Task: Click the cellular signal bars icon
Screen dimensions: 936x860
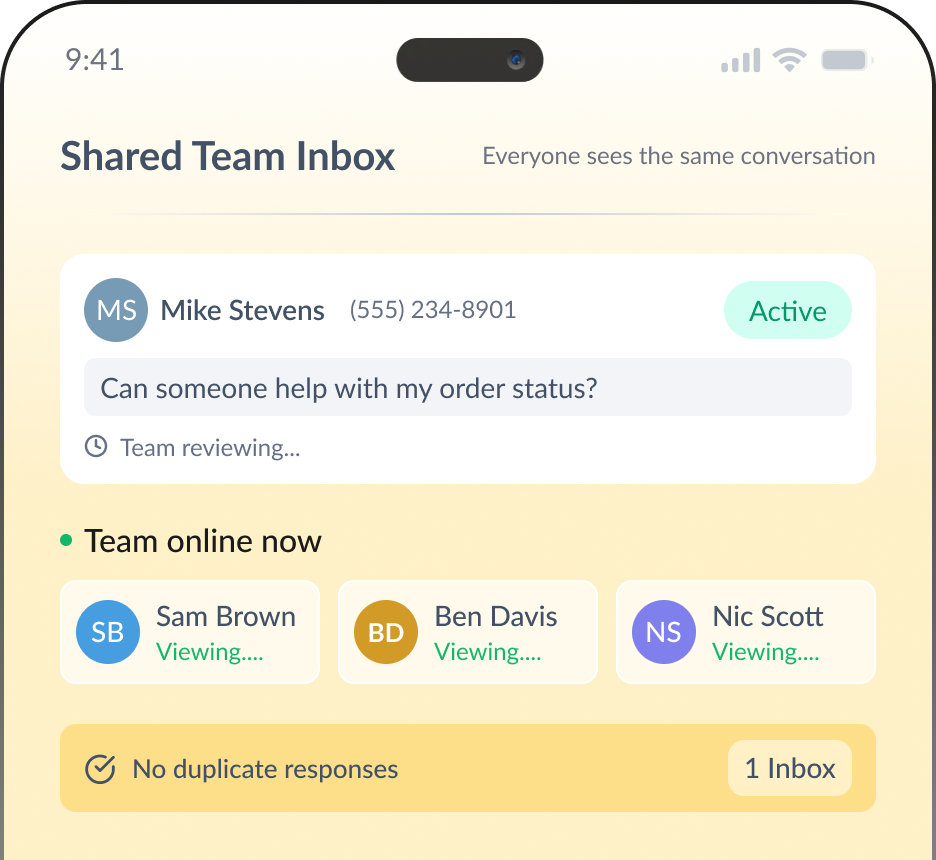Action: [740, 61]
